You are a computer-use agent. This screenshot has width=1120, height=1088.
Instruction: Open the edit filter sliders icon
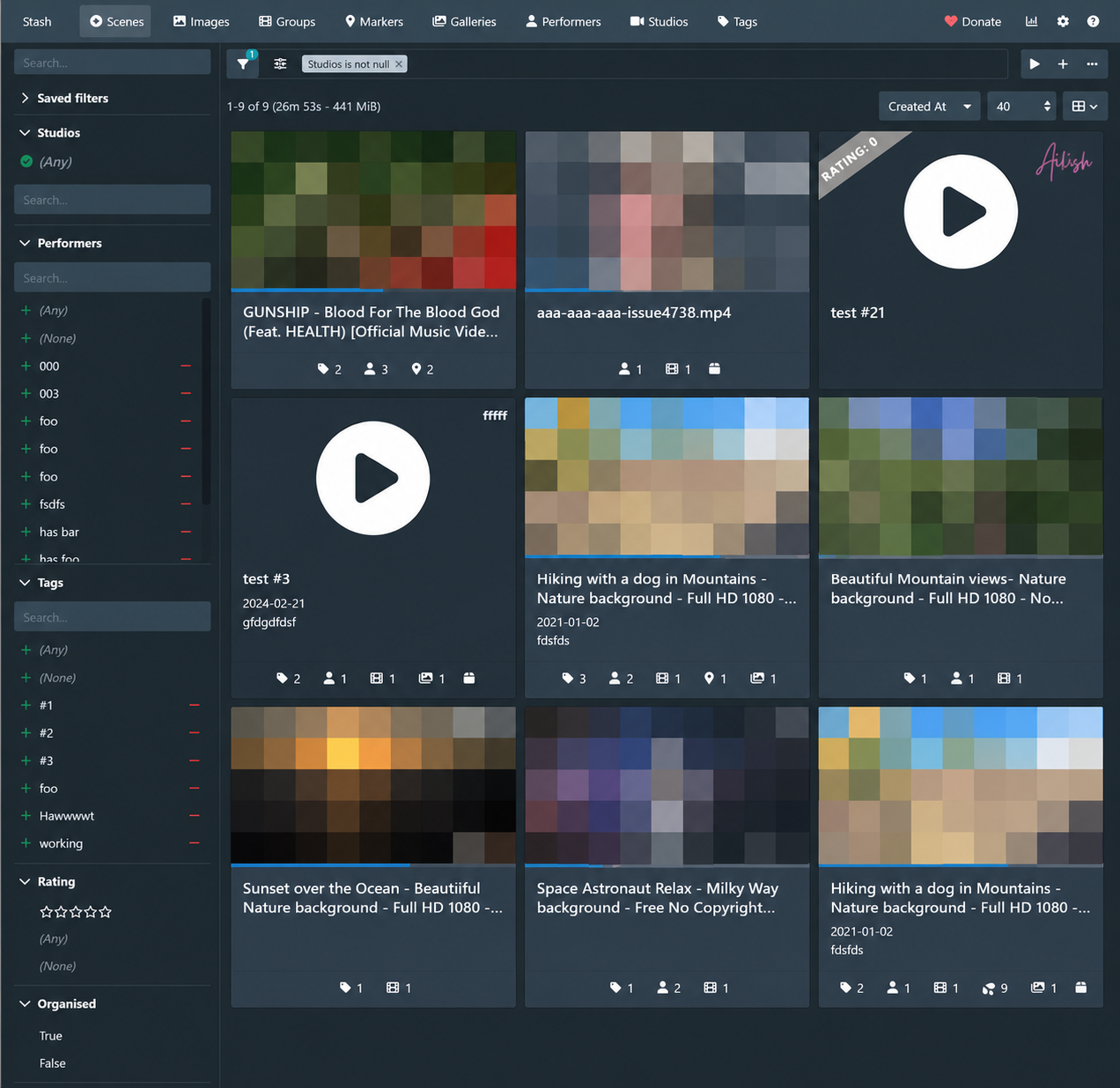(x=280, y=64)
